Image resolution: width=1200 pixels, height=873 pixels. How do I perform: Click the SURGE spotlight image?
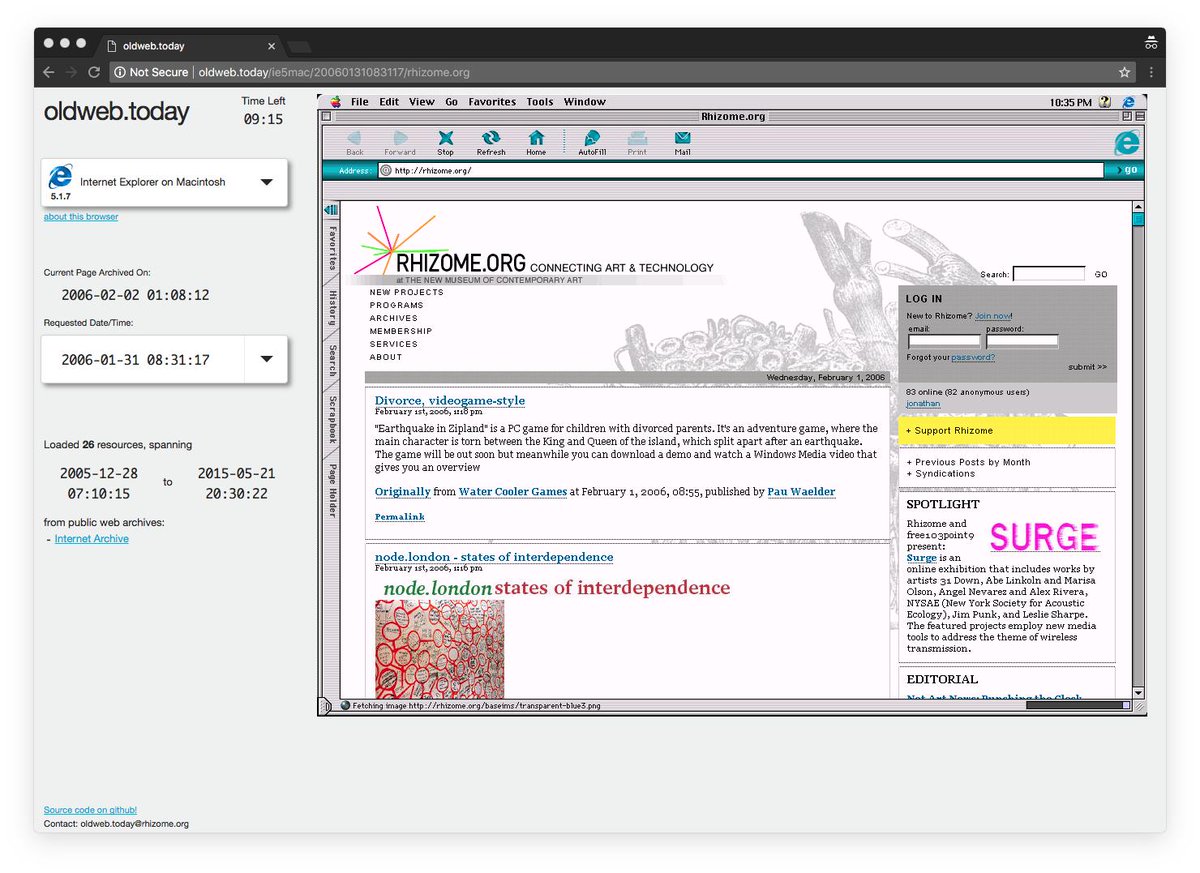[1044, 537]
